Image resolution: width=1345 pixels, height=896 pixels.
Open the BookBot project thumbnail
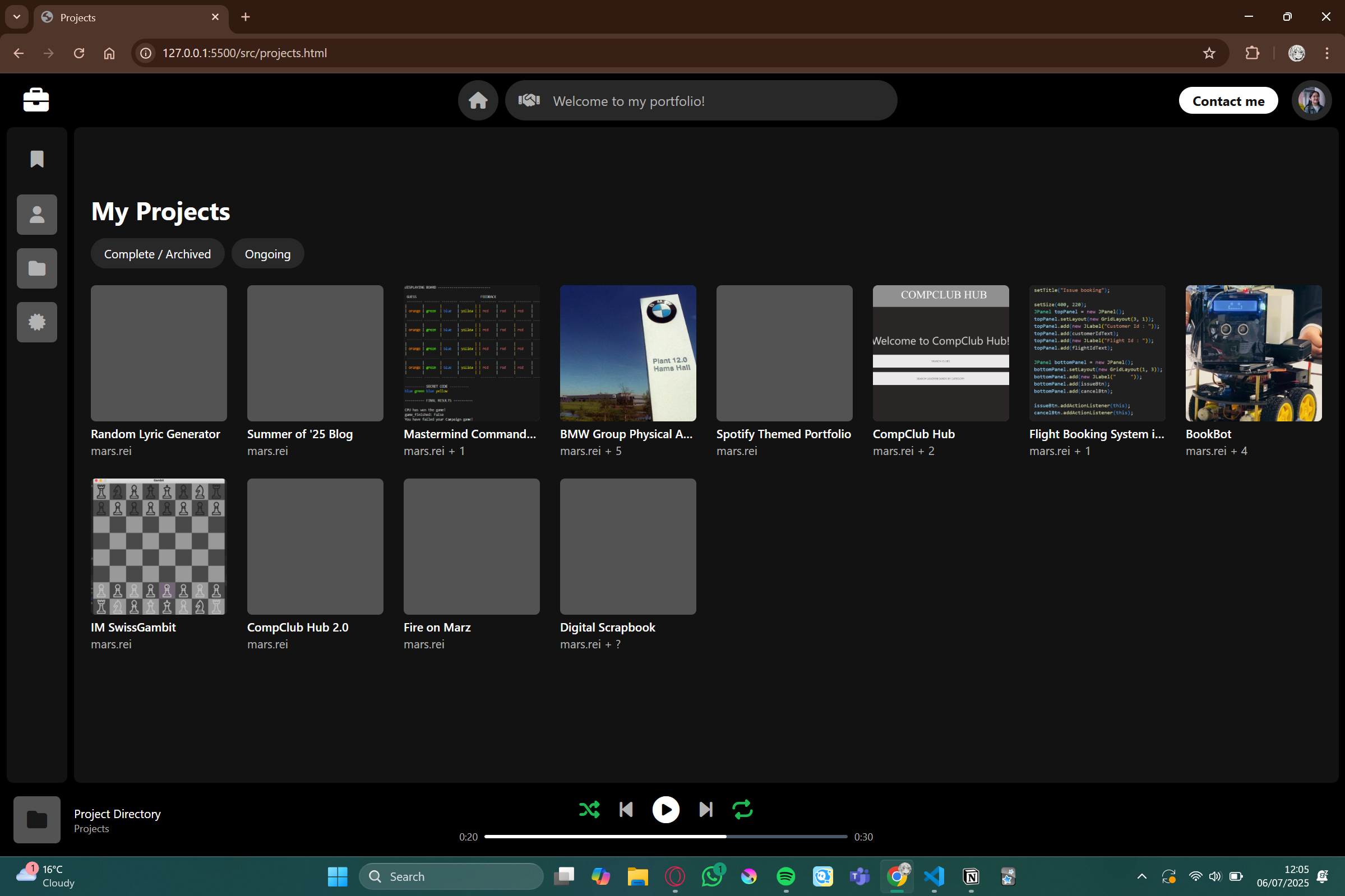(x=1253, y=353)
